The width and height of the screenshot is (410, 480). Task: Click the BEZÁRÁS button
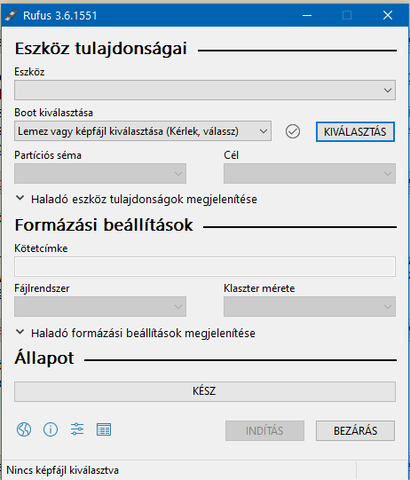355,431
